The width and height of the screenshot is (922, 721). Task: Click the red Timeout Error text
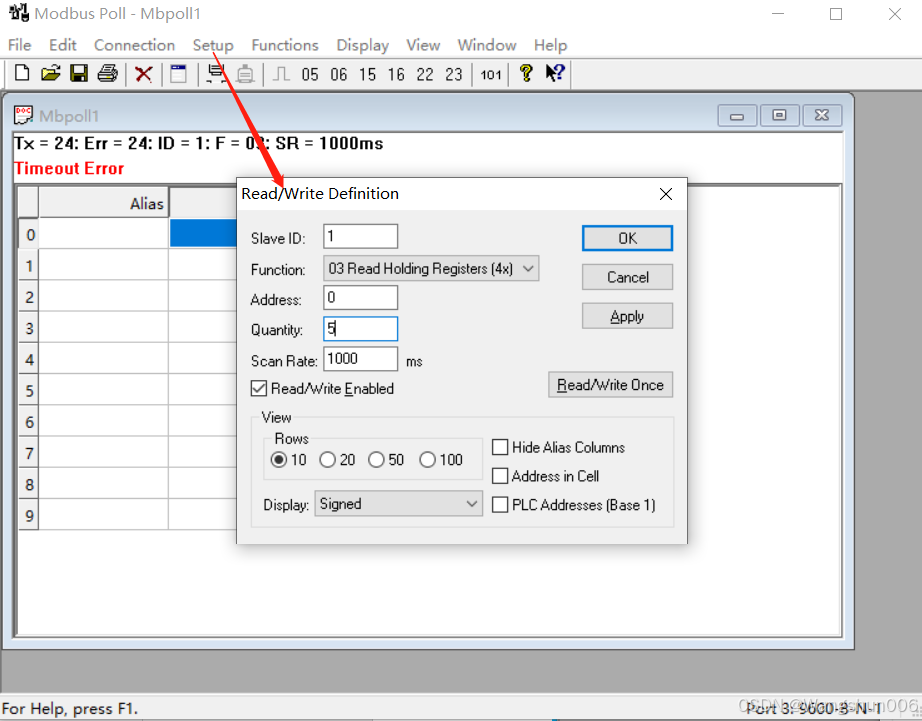point(69,169)
